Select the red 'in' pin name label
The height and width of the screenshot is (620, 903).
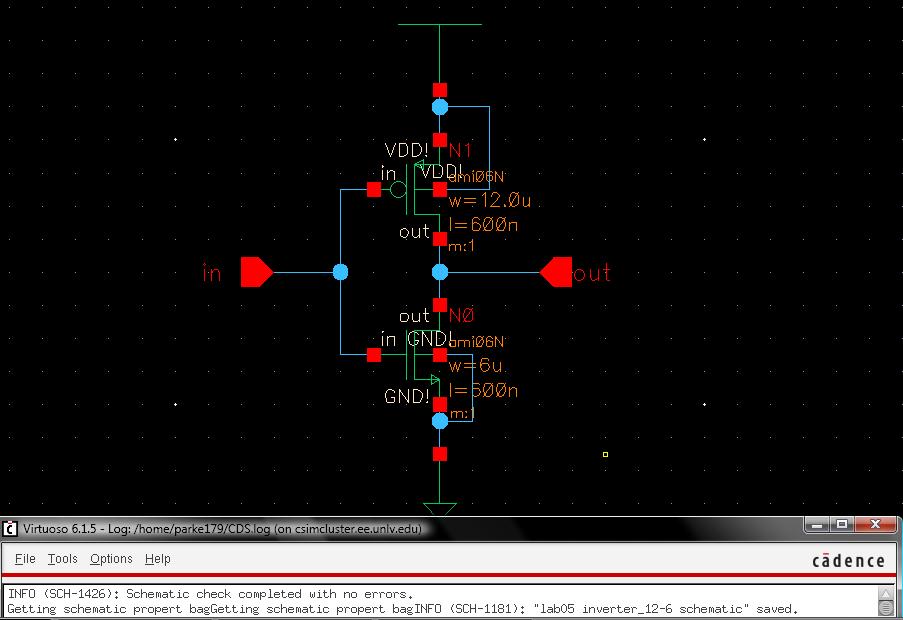coord(212,273)
